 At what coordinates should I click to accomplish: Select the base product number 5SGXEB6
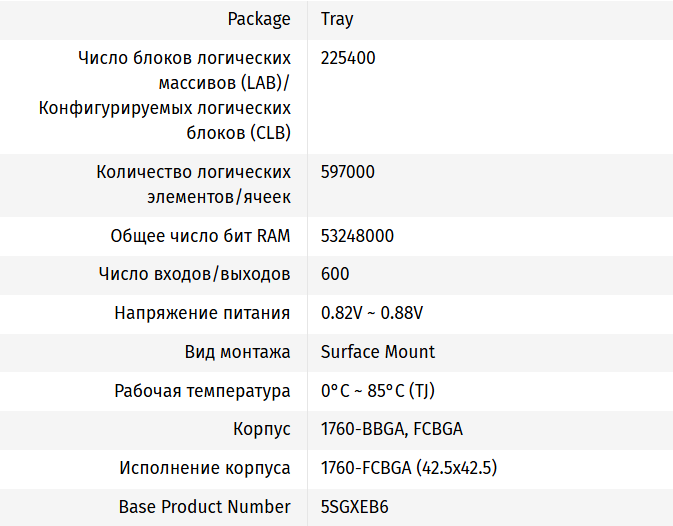[354, 507]
